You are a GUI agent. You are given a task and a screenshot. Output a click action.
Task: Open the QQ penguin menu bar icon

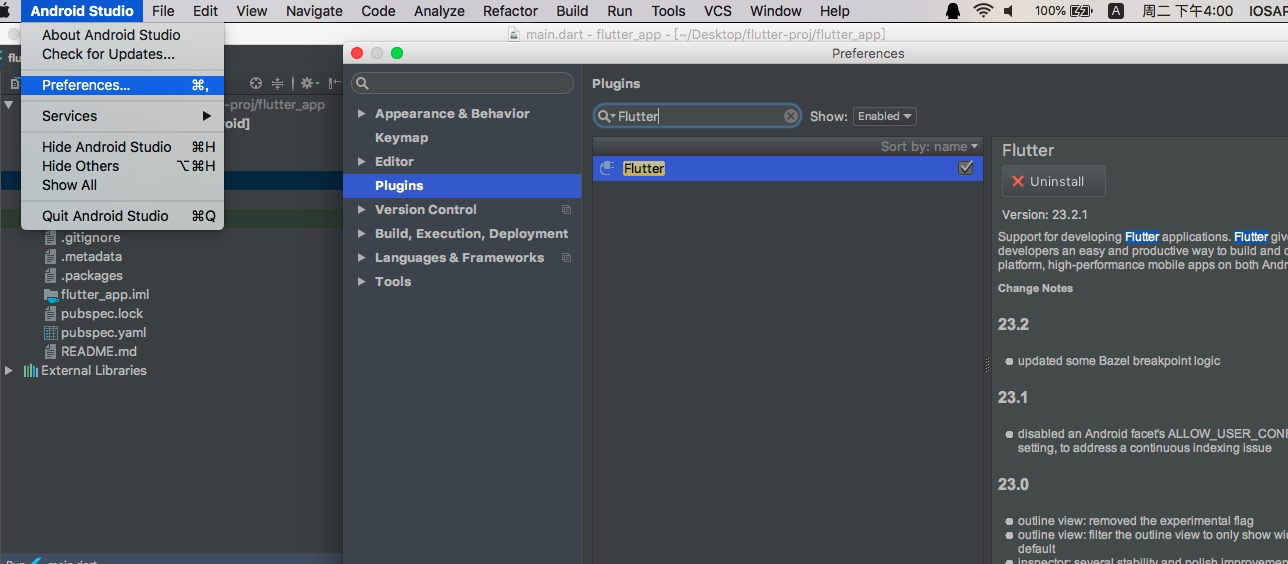[953, 11]
